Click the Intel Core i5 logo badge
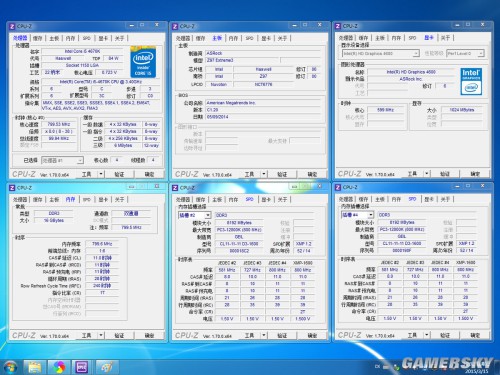Screen dimensions: 500x375 [143, 62]
